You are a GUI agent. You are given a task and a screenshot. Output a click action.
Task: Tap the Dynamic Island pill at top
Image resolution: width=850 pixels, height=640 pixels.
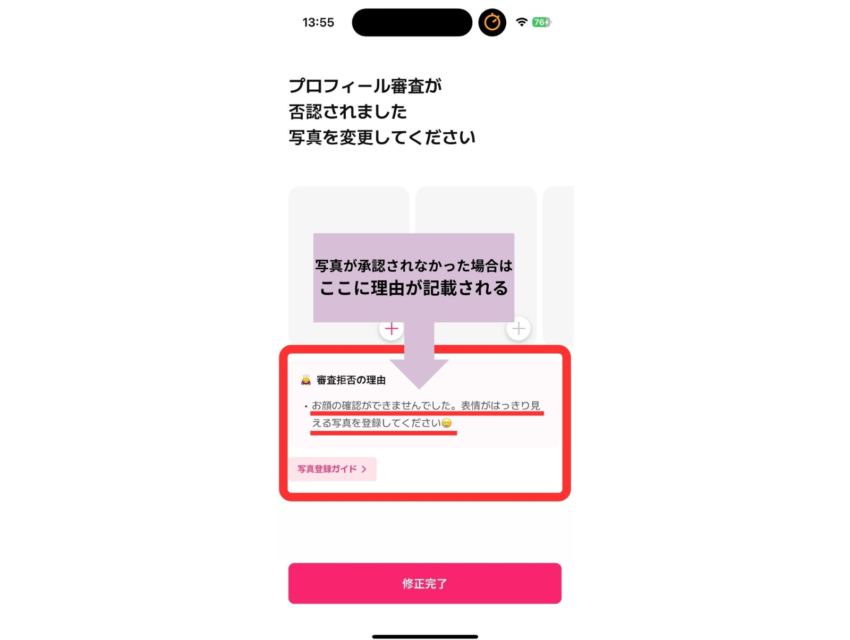point(412,23)
